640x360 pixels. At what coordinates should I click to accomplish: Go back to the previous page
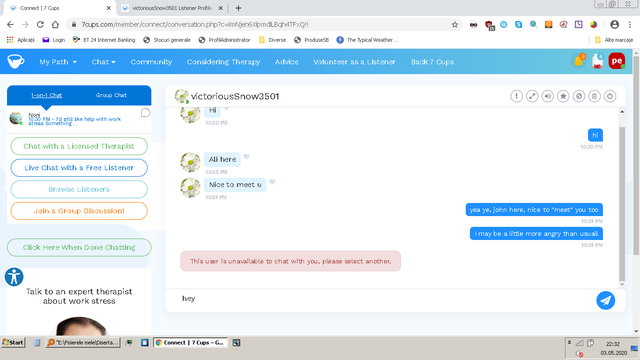tap(10, 24)
